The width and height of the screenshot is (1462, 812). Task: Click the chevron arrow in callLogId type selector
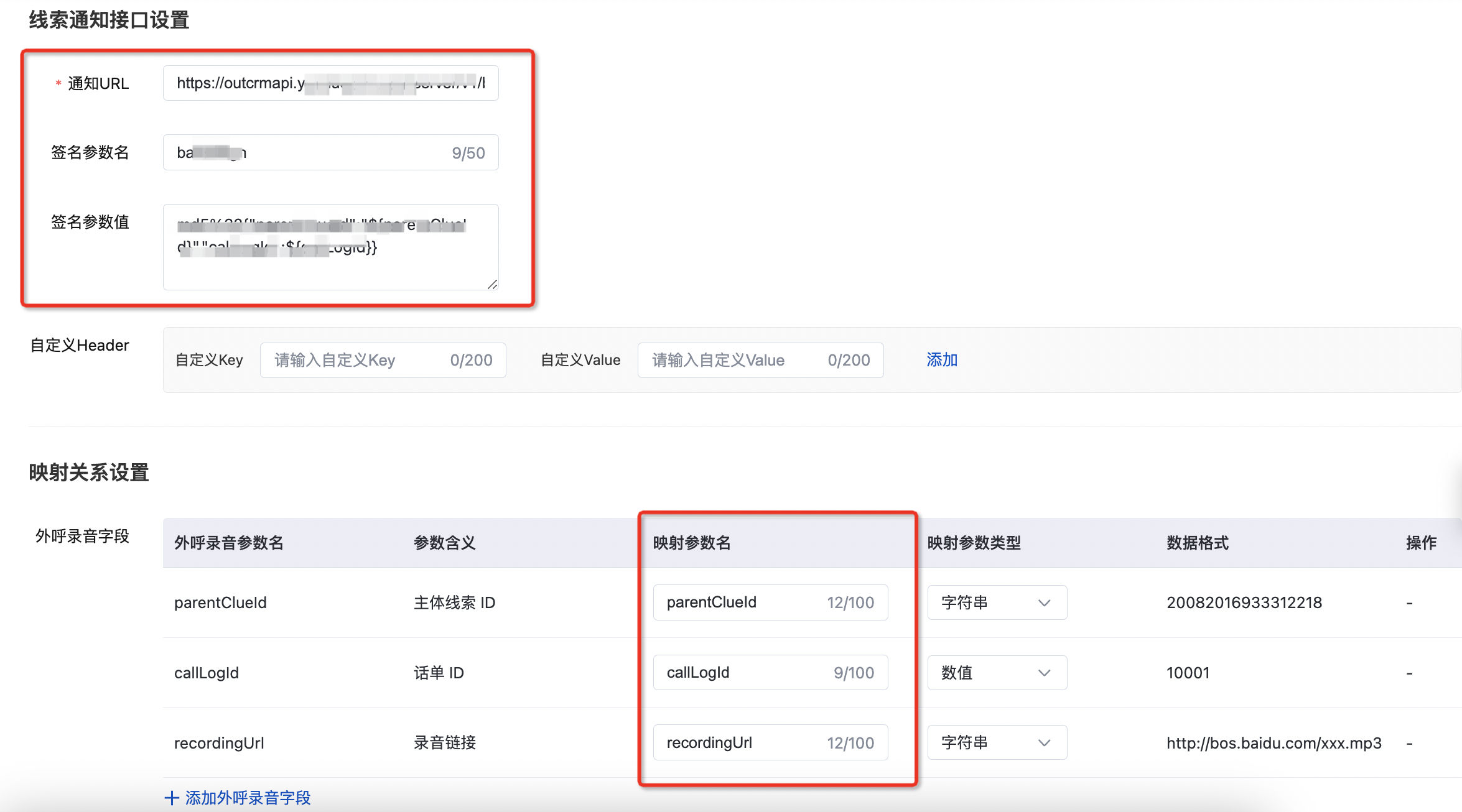click(1044, 673)
